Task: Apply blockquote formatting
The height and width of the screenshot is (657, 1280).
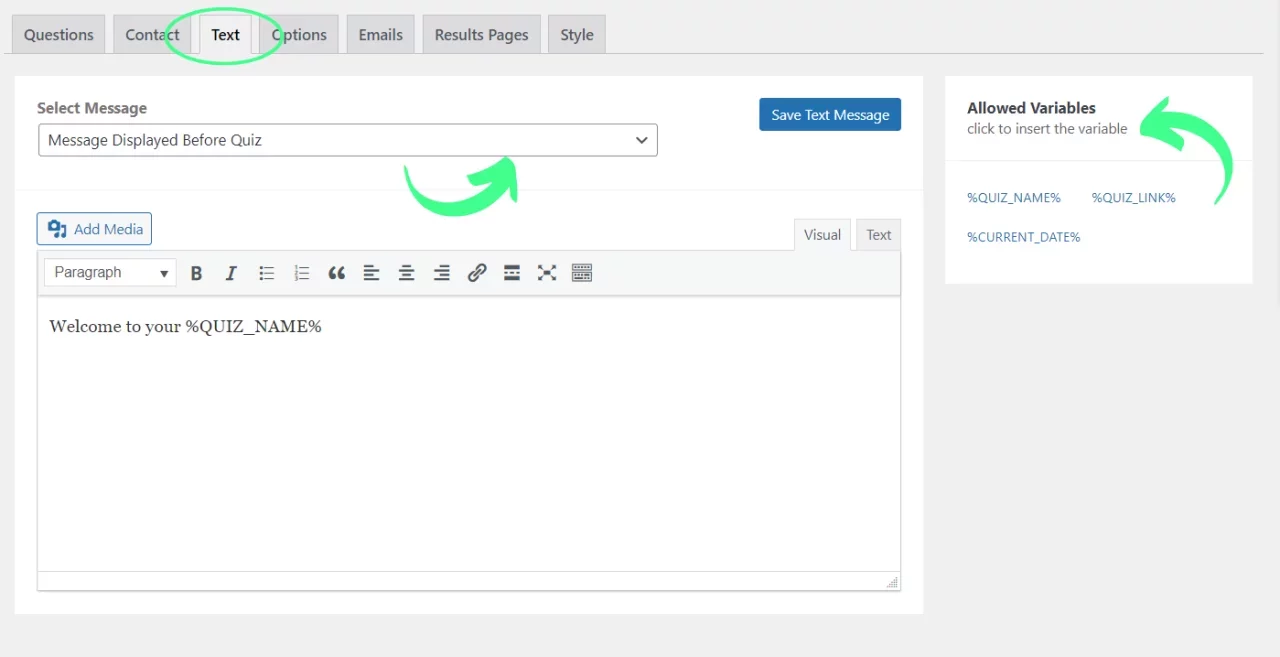Action: [x=337, y=273]
